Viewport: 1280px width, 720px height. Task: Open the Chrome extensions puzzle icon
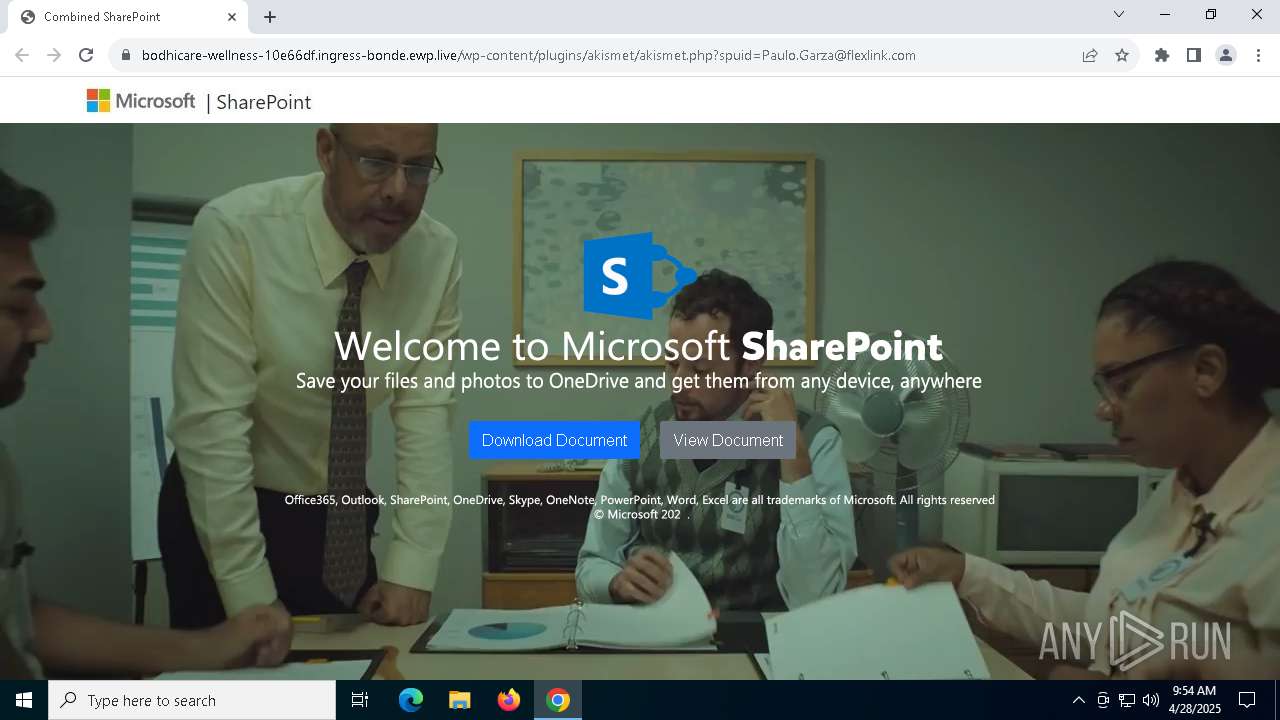click(1162, 55)
